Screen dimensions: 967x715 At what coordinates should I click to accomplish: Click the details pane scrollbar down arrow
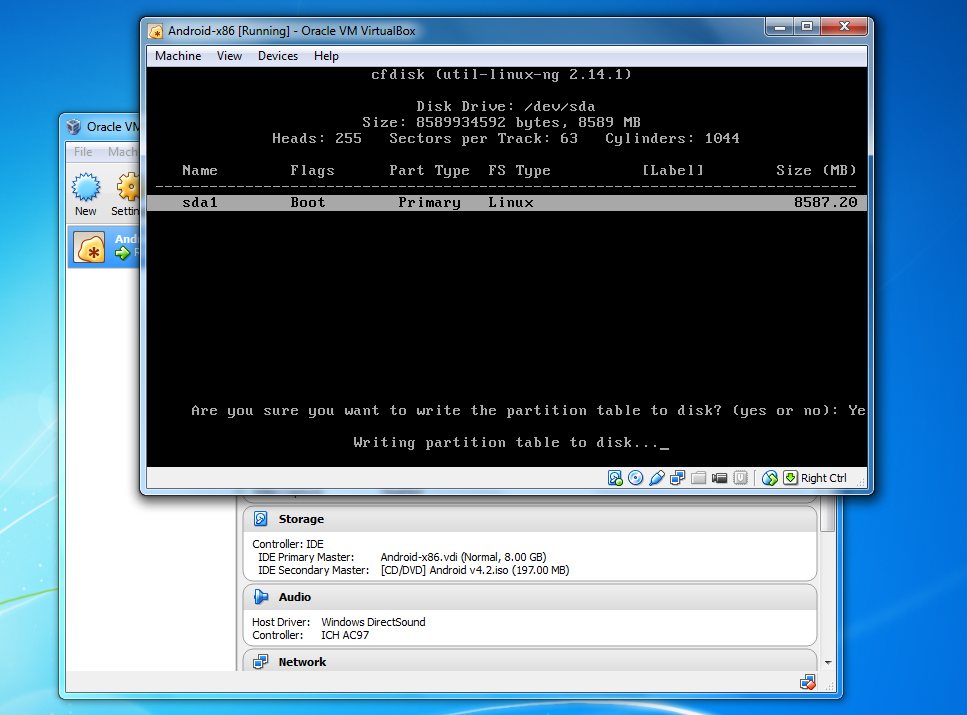[828, 663]
